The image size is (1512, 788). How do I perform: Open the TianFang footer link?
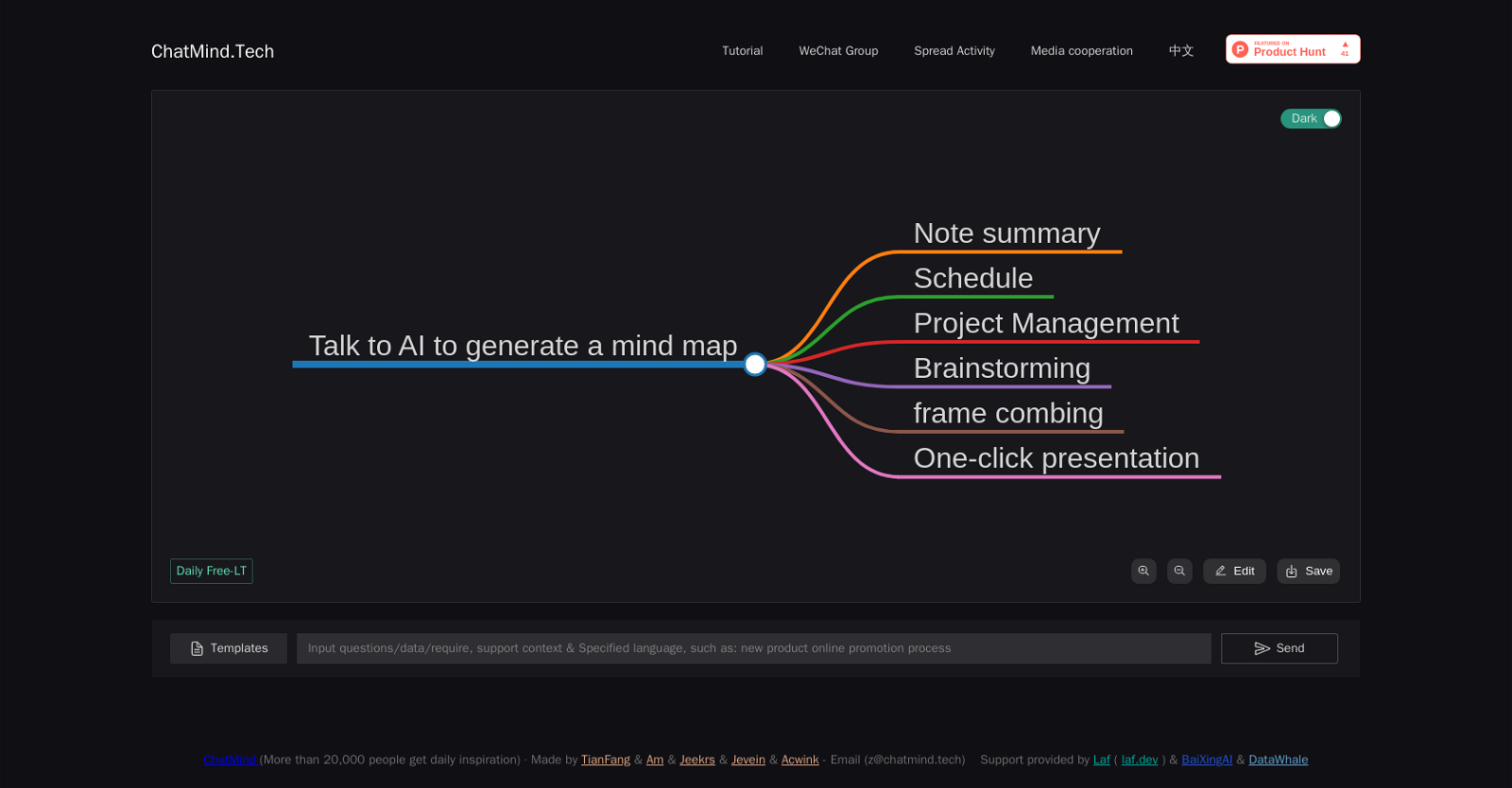[x=606, y=760]
